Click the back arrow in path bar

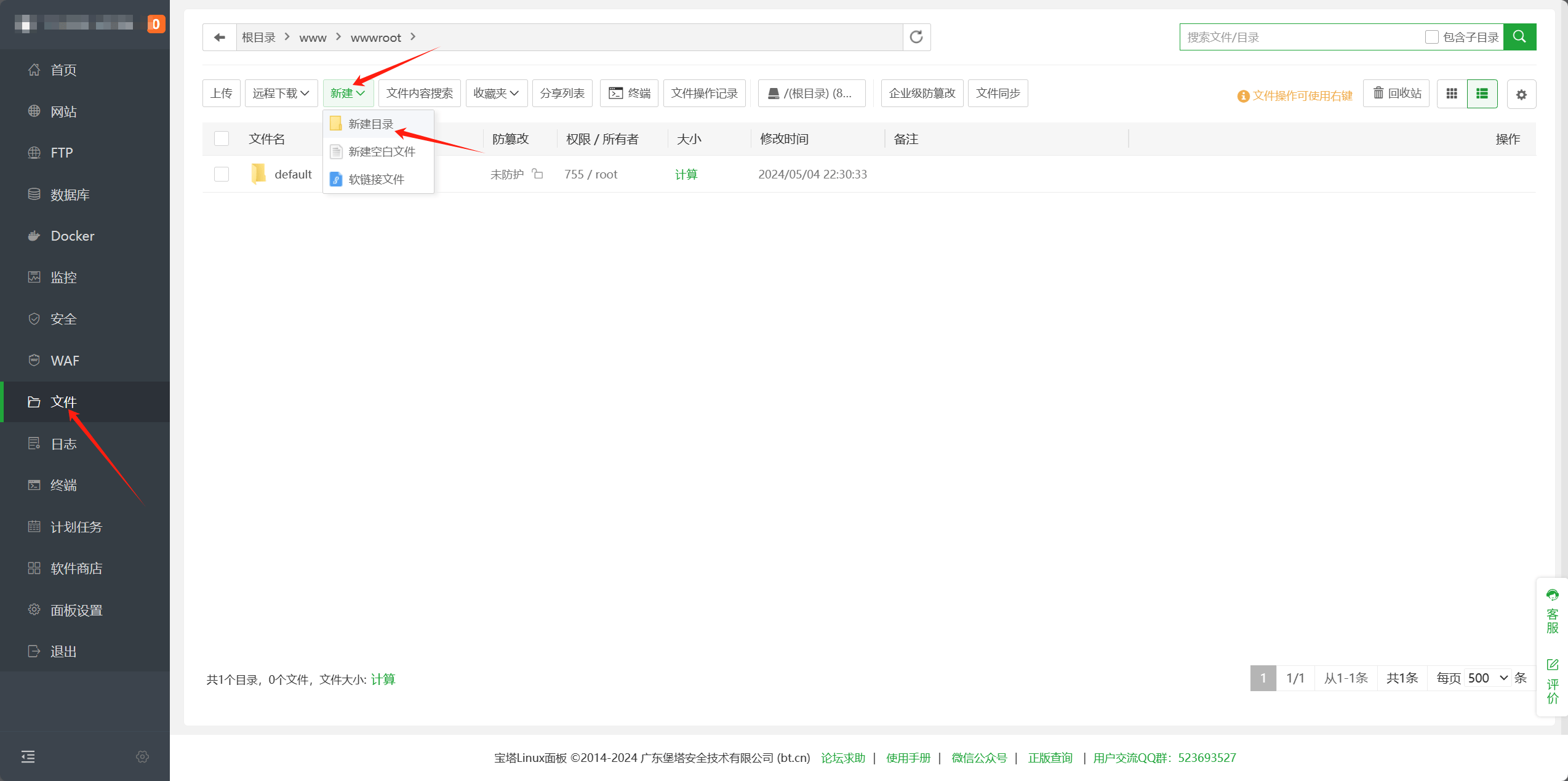click(220, 38)
